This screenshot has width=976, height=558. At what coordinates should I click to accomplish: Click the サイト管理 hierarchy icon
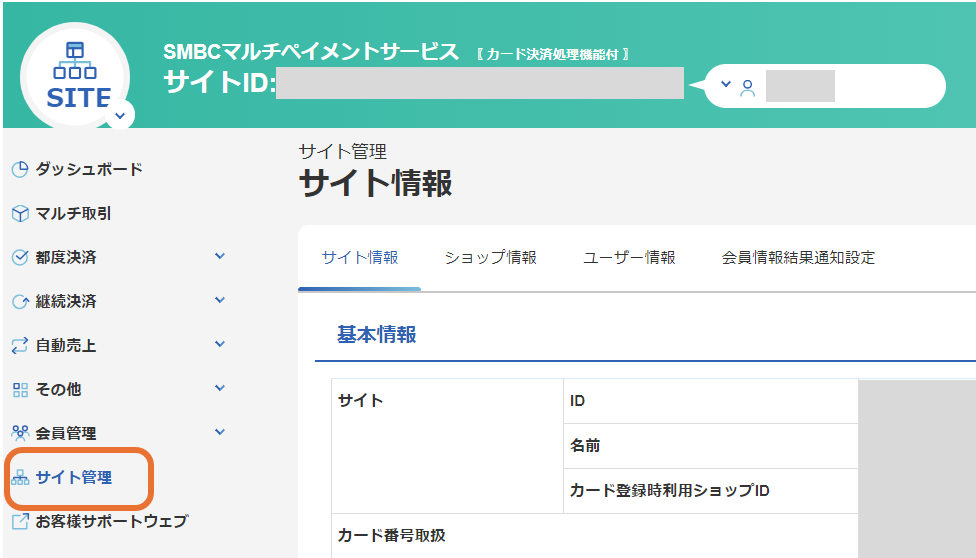20,478
